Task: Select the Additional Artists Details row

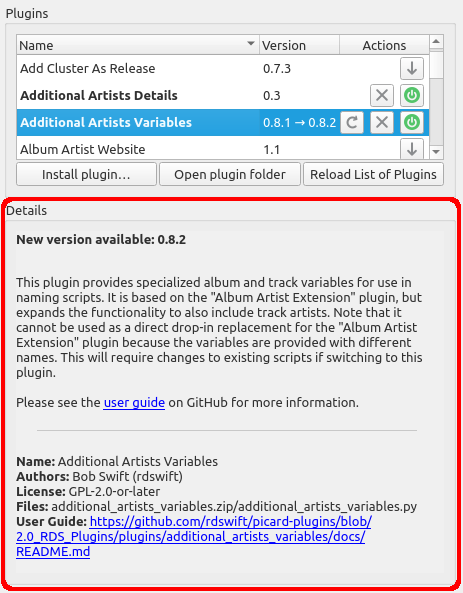Action: click(223, 95)
